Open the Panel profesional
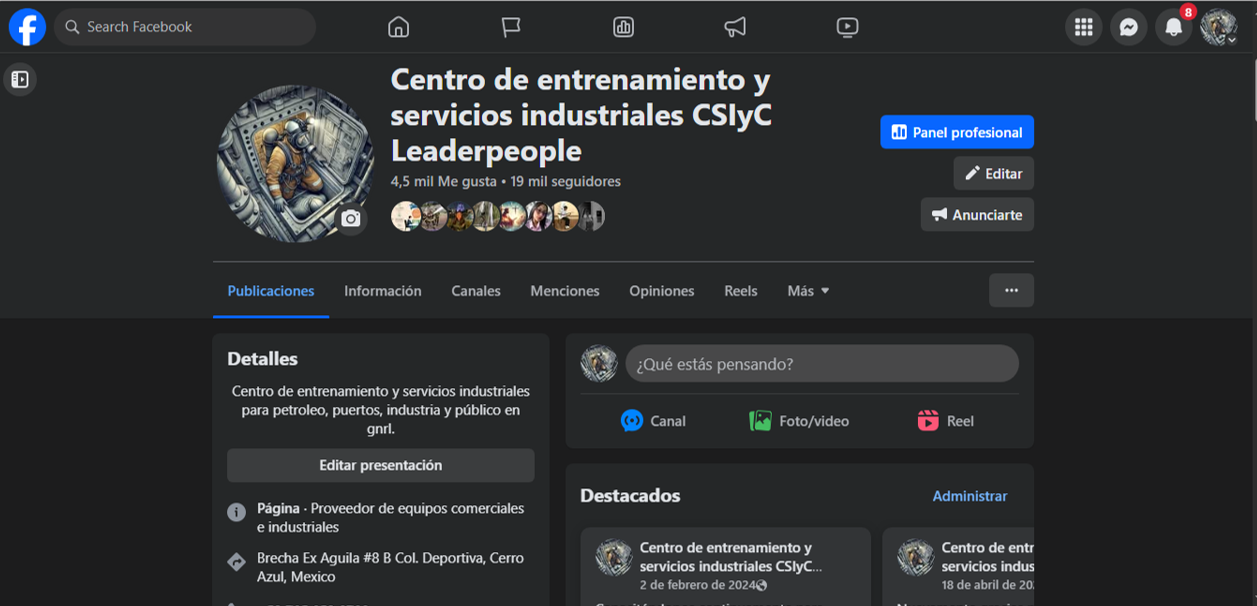This screenshot has width=1257, height=606. coord(957,132)
